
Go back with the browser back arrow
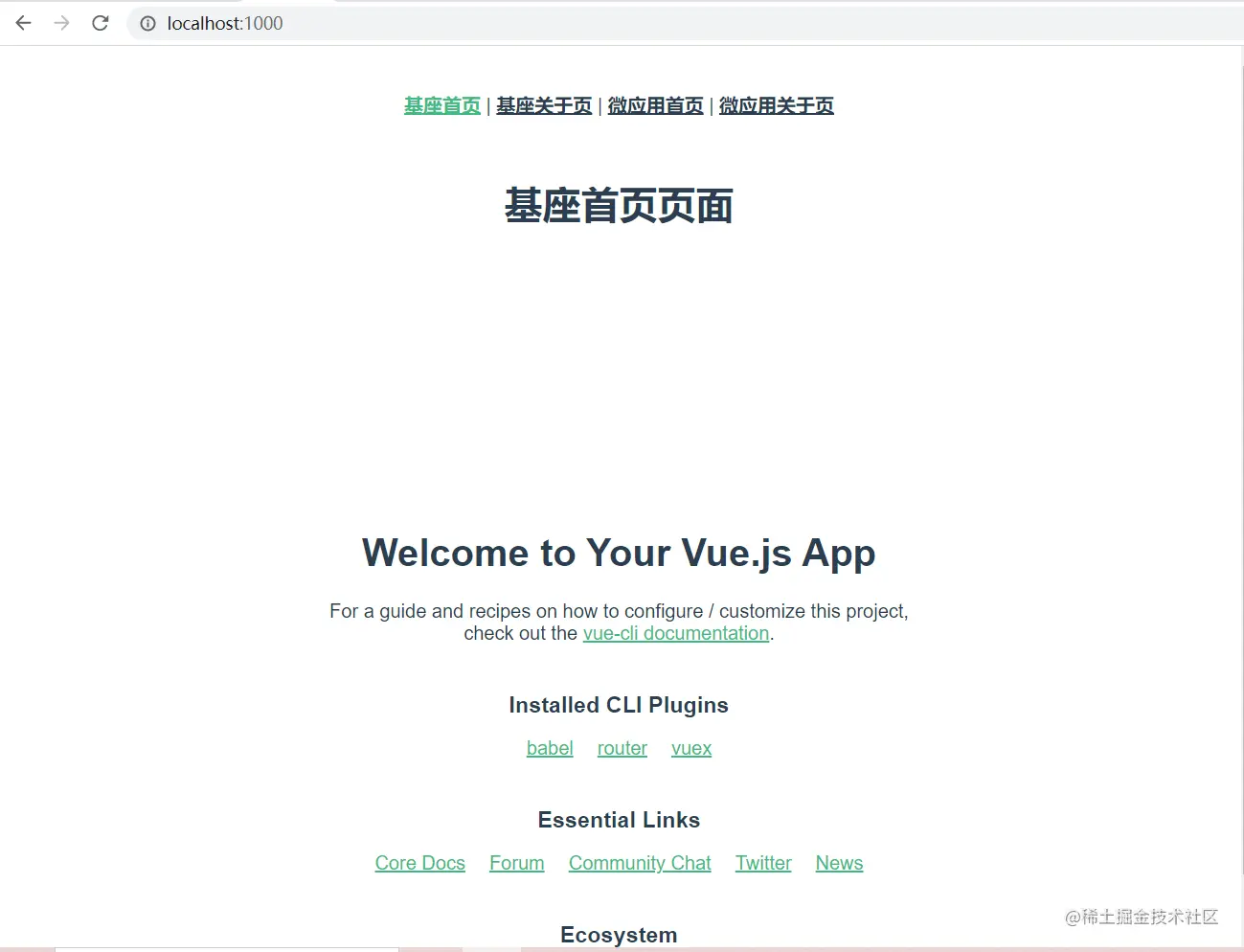[x=24, y=23]
